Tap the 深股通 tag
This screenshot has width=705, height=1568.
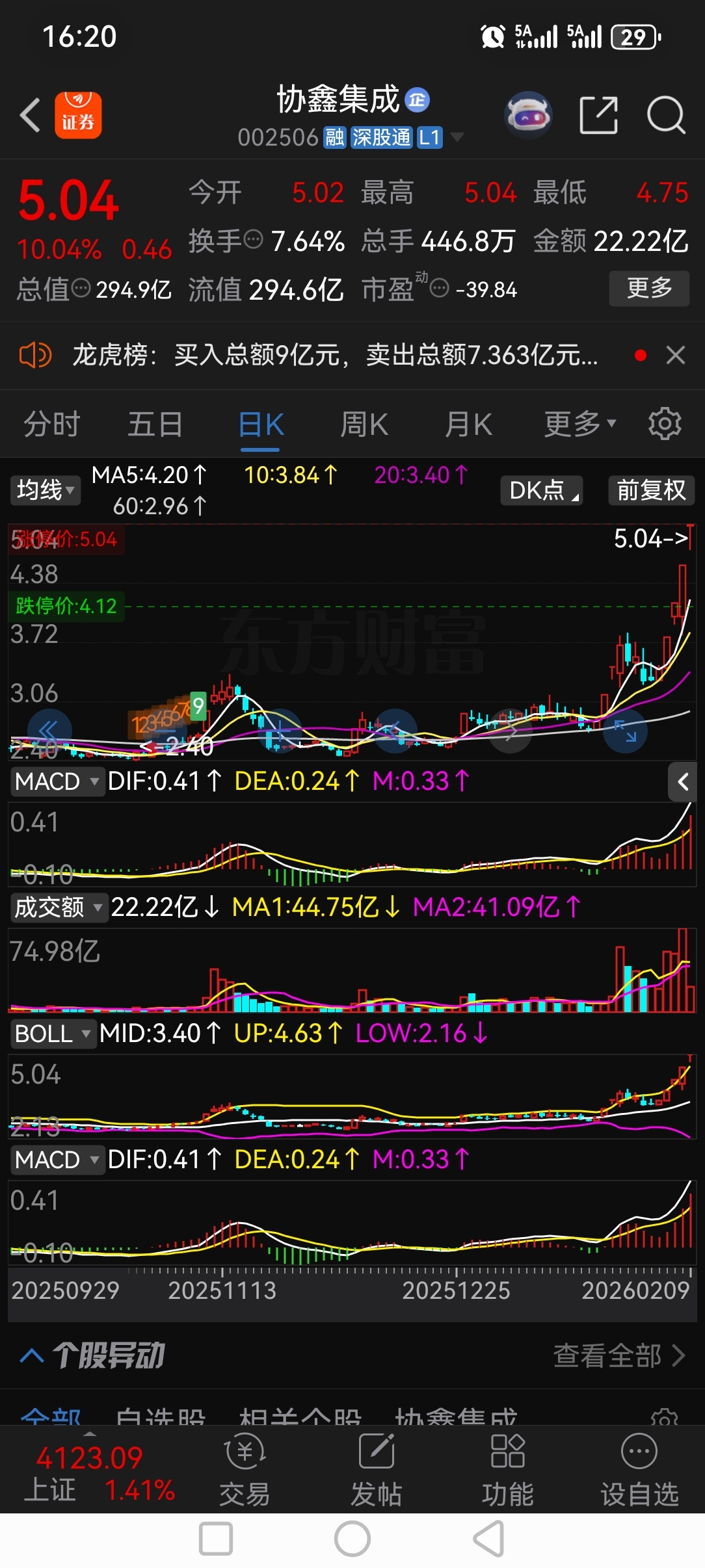[x=381, y=138]
